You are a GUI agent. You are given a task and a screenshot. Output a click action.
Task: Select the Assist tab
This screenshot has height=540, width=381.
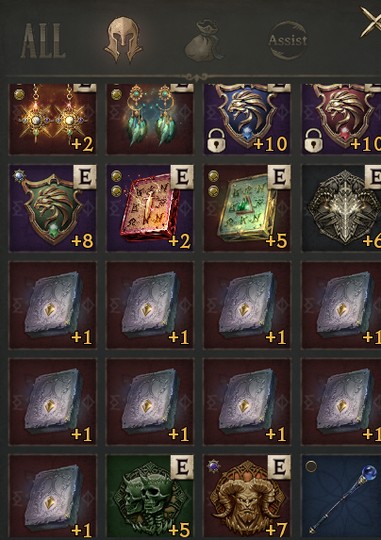(288, 41)
